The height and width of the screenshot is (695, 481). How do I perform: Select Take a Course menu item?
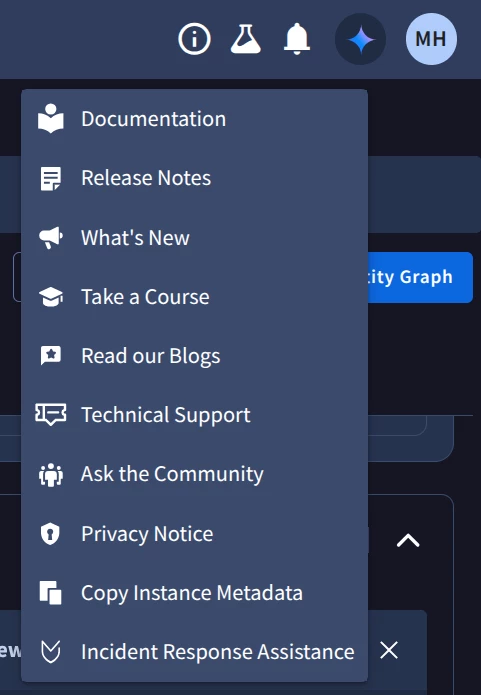(194, 297)
